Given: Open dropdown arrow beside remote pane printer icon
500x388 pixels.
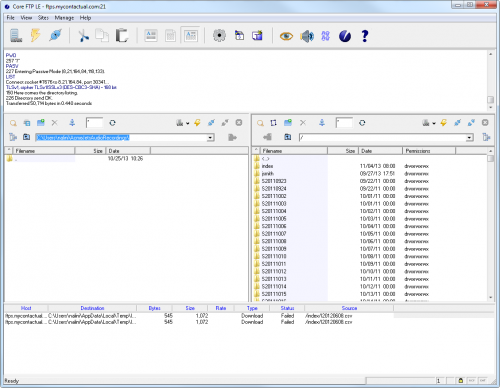Looking at the screenshot, I should click(x=434, y=123).
